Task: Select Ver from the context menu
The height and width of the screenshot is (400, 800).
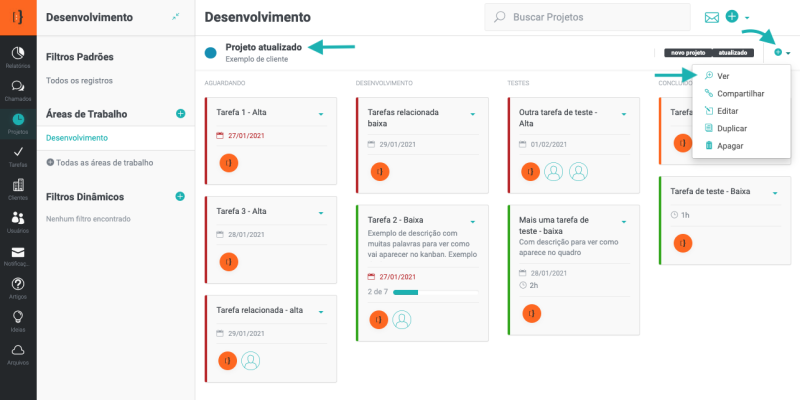Action: [723, 76]
